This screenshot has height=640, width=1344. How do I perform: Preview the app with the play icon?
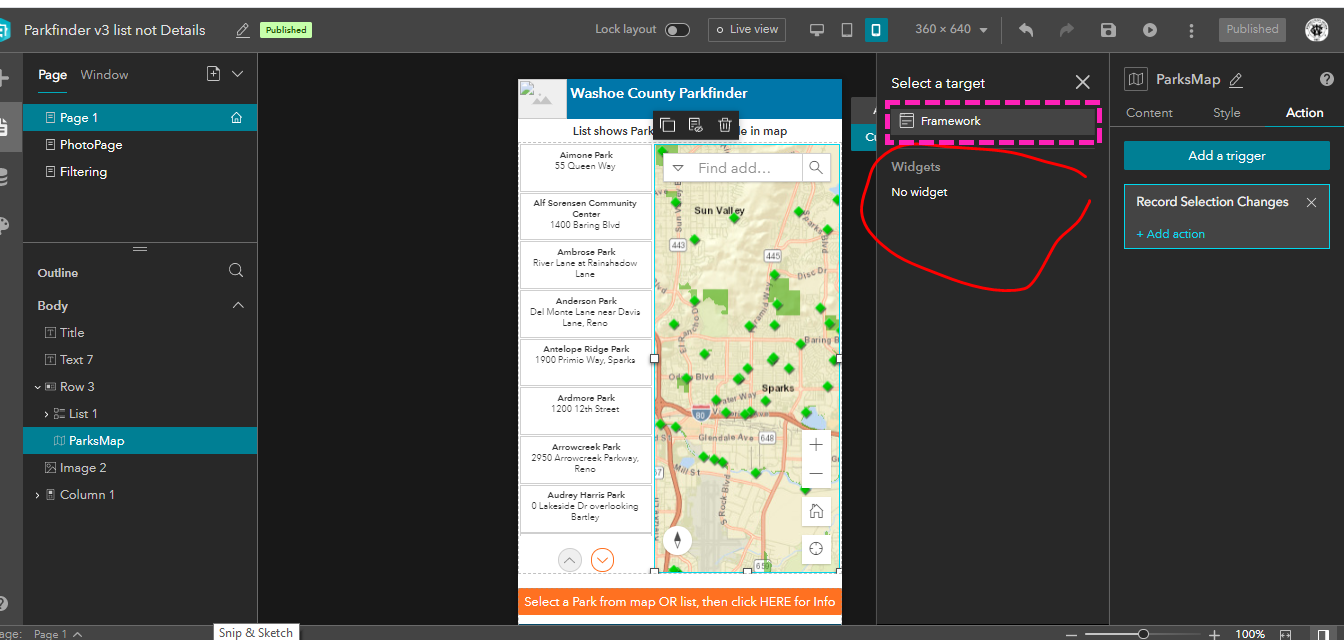click(x=1149, y=29)
